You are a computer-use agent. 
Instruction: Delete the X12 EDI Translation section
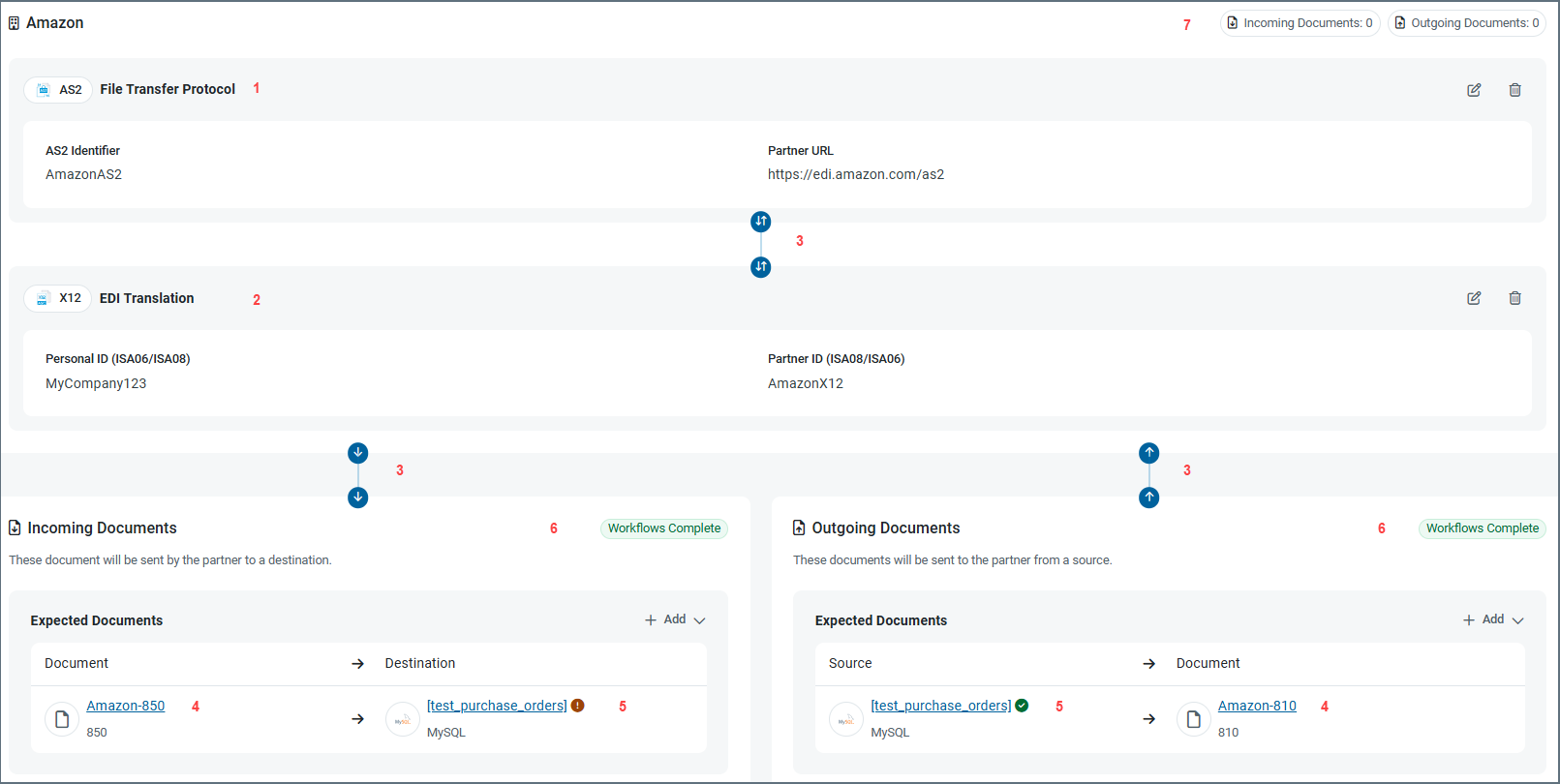point(1514,298)
